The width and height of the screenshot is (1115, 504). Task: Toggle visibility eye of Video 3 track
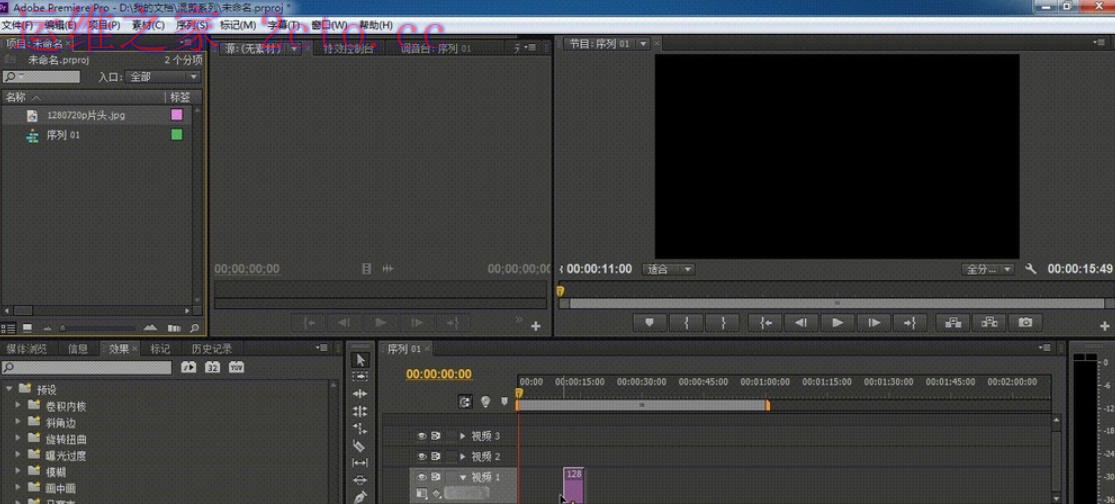pyautogui.click(x=422, y=436)
